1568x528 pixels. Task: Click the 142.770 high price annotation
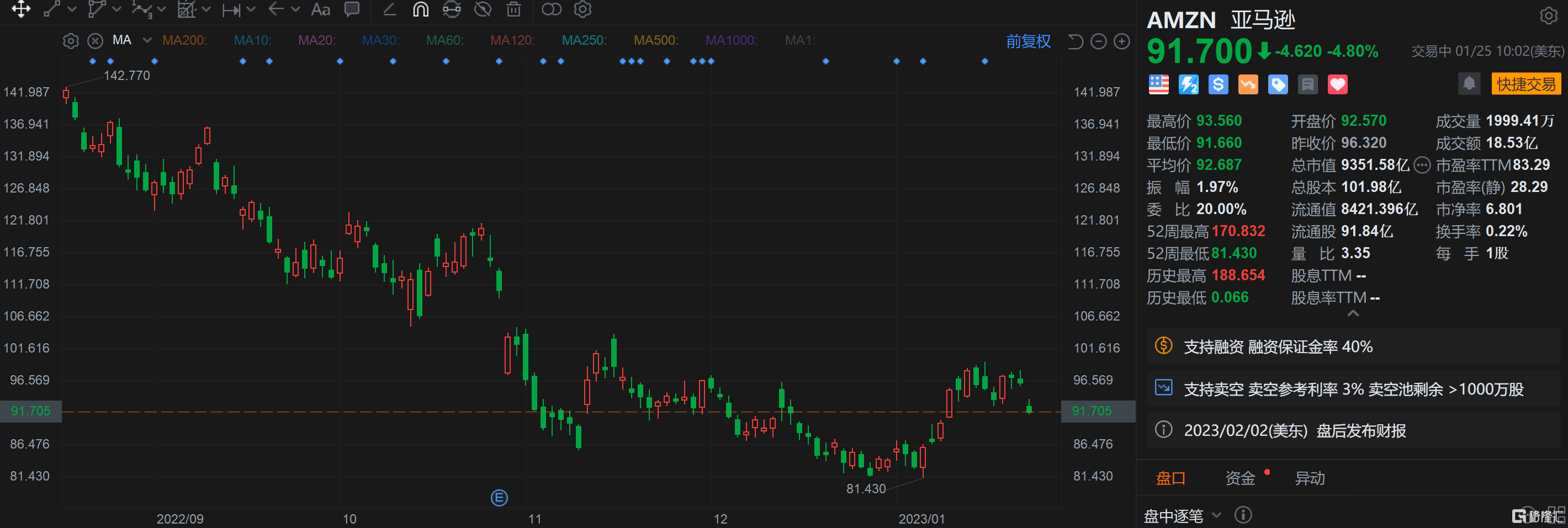click(x=126, y=76)
